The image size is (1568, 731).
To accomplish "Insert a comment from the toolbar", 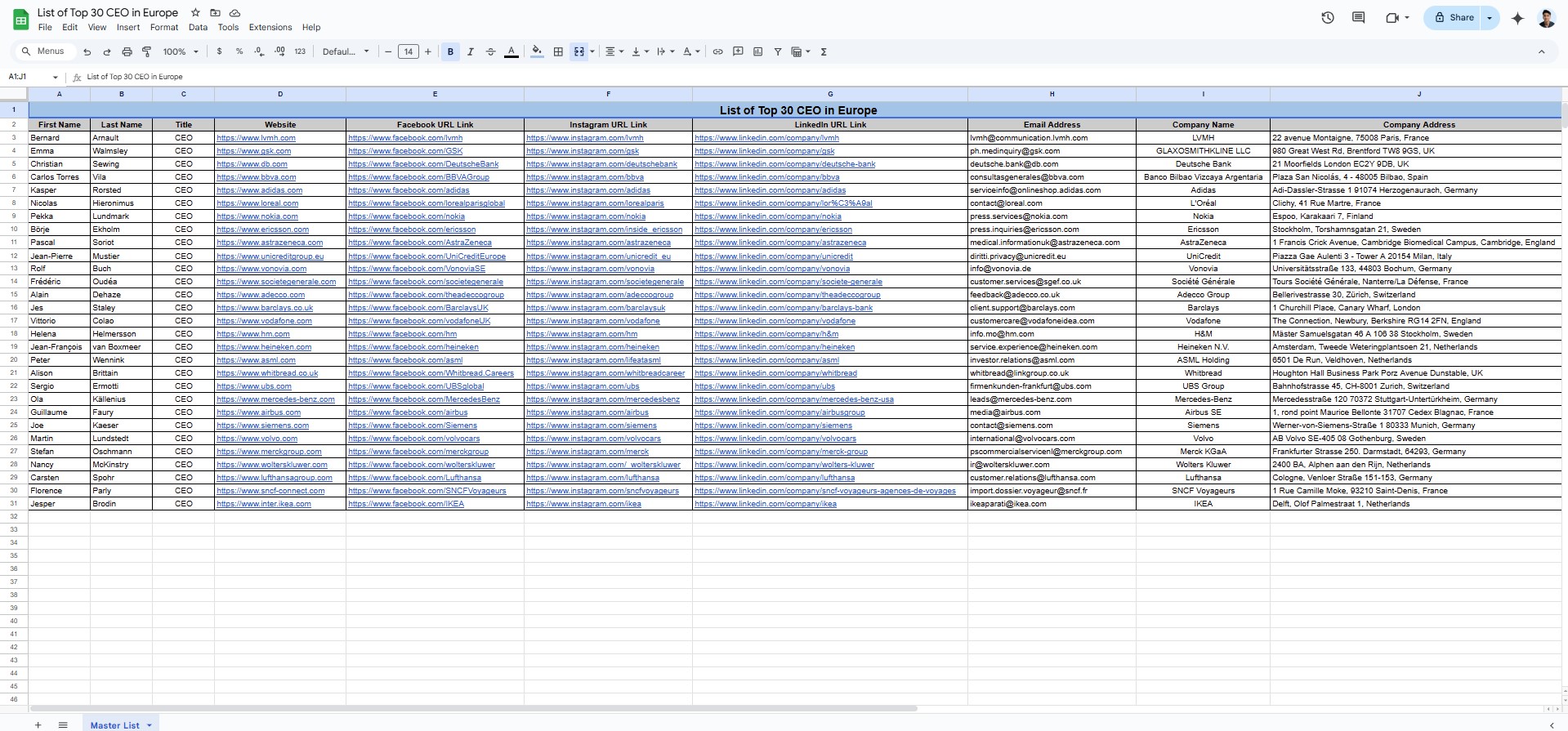I will 738,51.
